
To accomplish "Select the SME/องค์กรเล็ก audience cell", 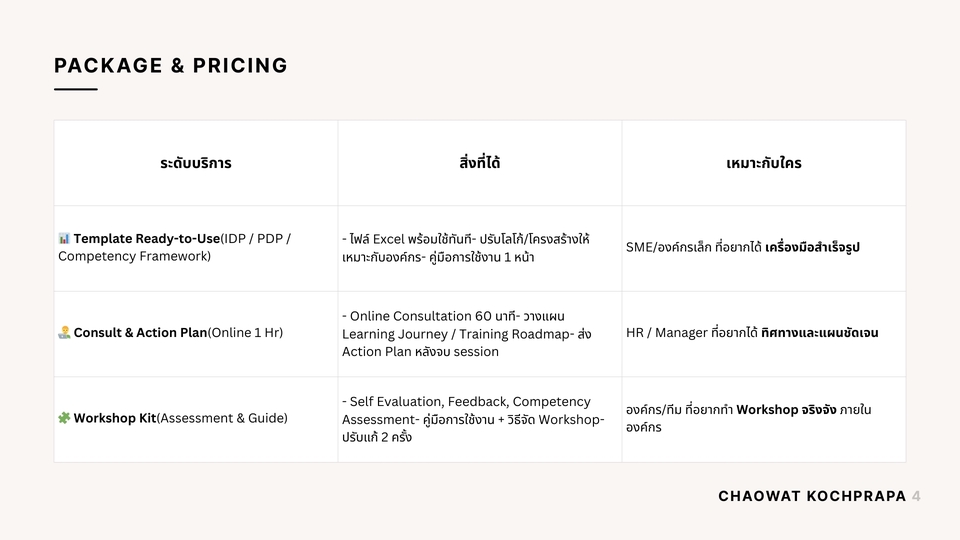I will 742,247.
